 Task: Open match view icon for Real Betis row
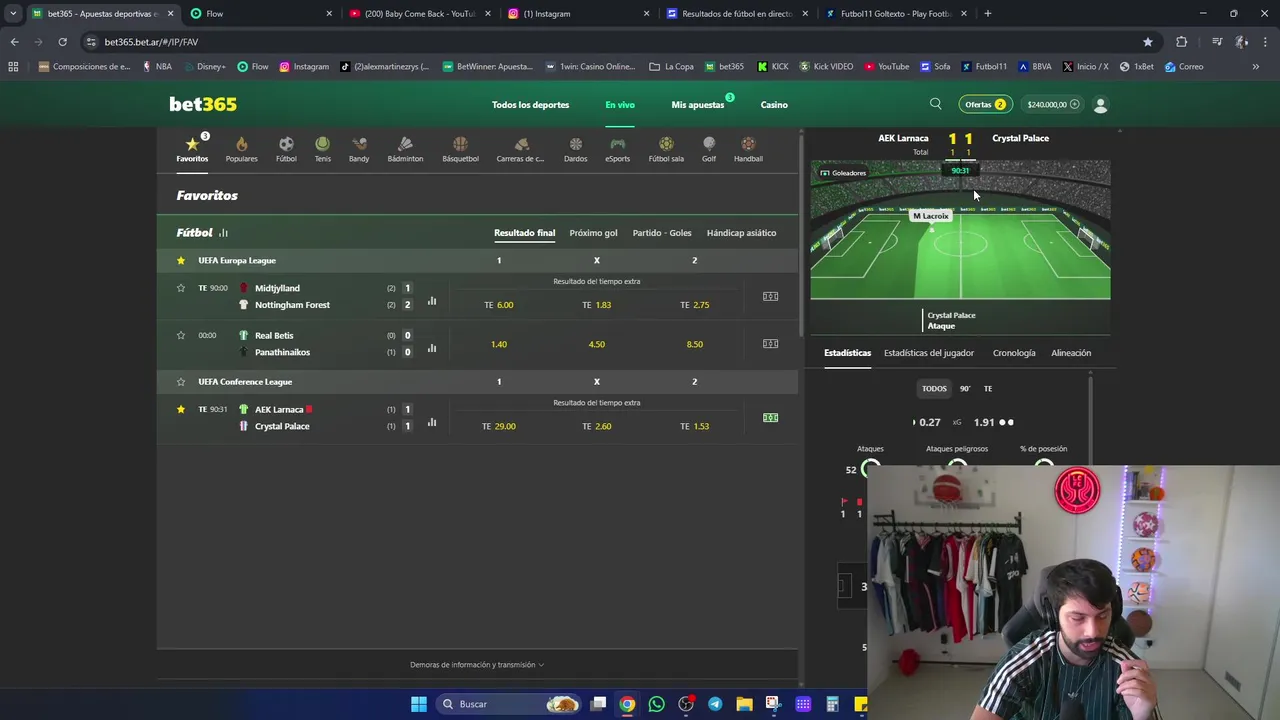(x=770, y=344)
